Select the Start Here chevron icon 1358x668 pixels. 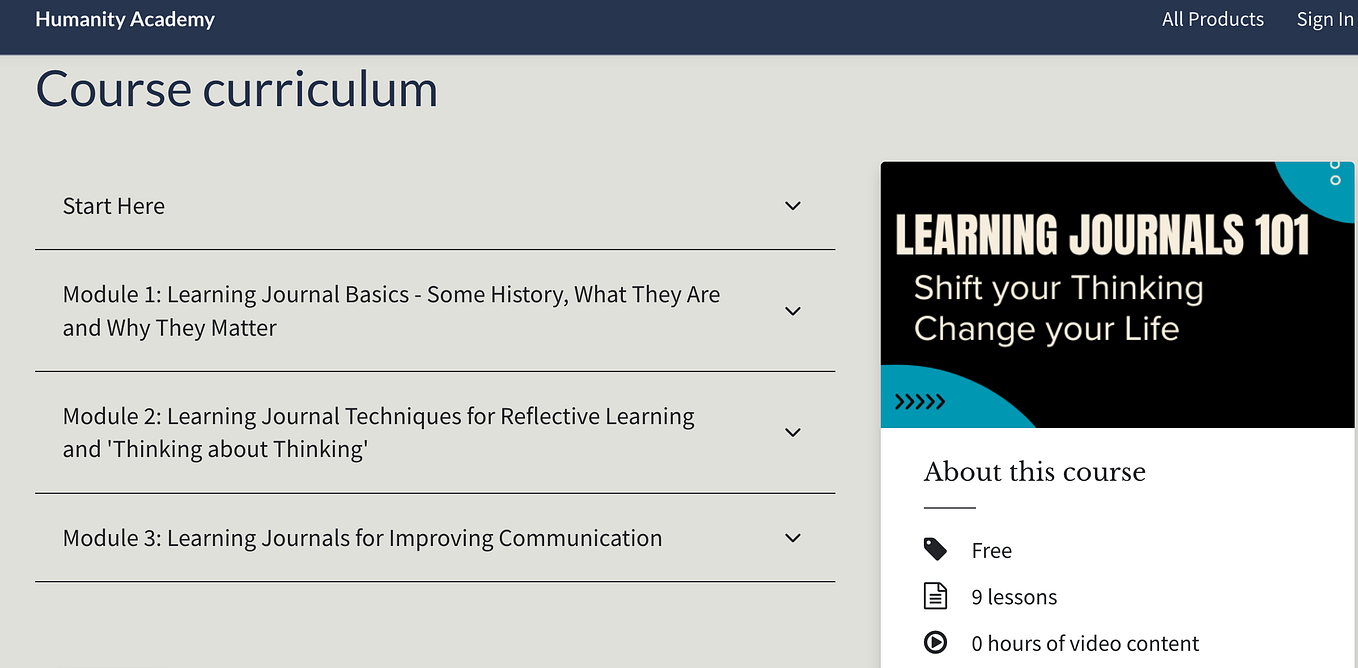pyautogui.click(x=792, y=205)
